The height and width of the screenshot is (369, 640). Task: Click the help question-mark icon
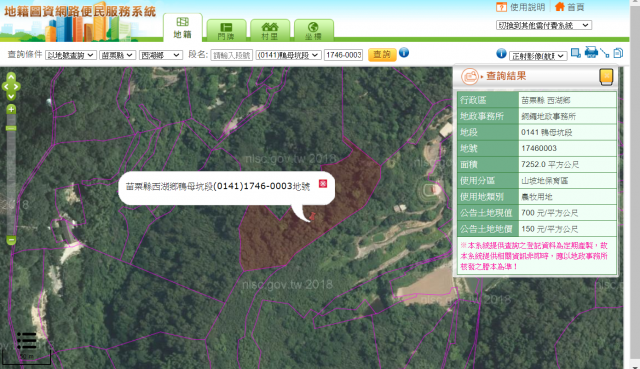pos(501,7)
